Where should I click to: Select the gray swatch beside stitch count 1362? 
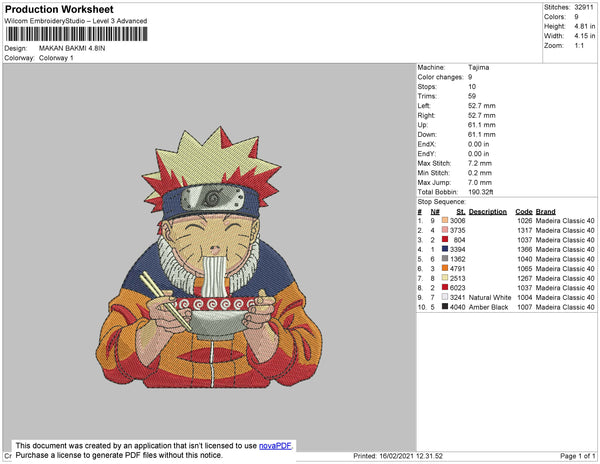coord(445,259)
